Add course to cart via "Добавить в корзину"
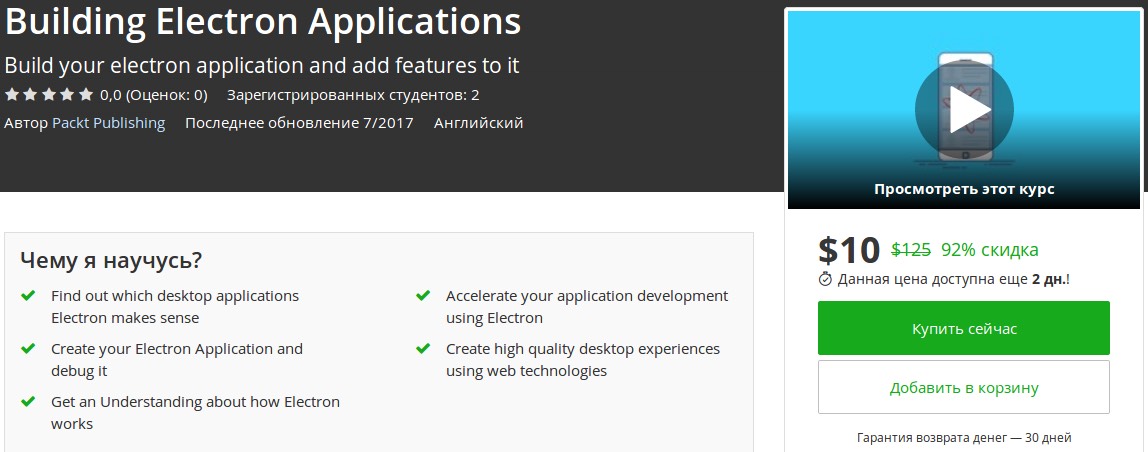1148x452 pixels. (x=963, y=387)
